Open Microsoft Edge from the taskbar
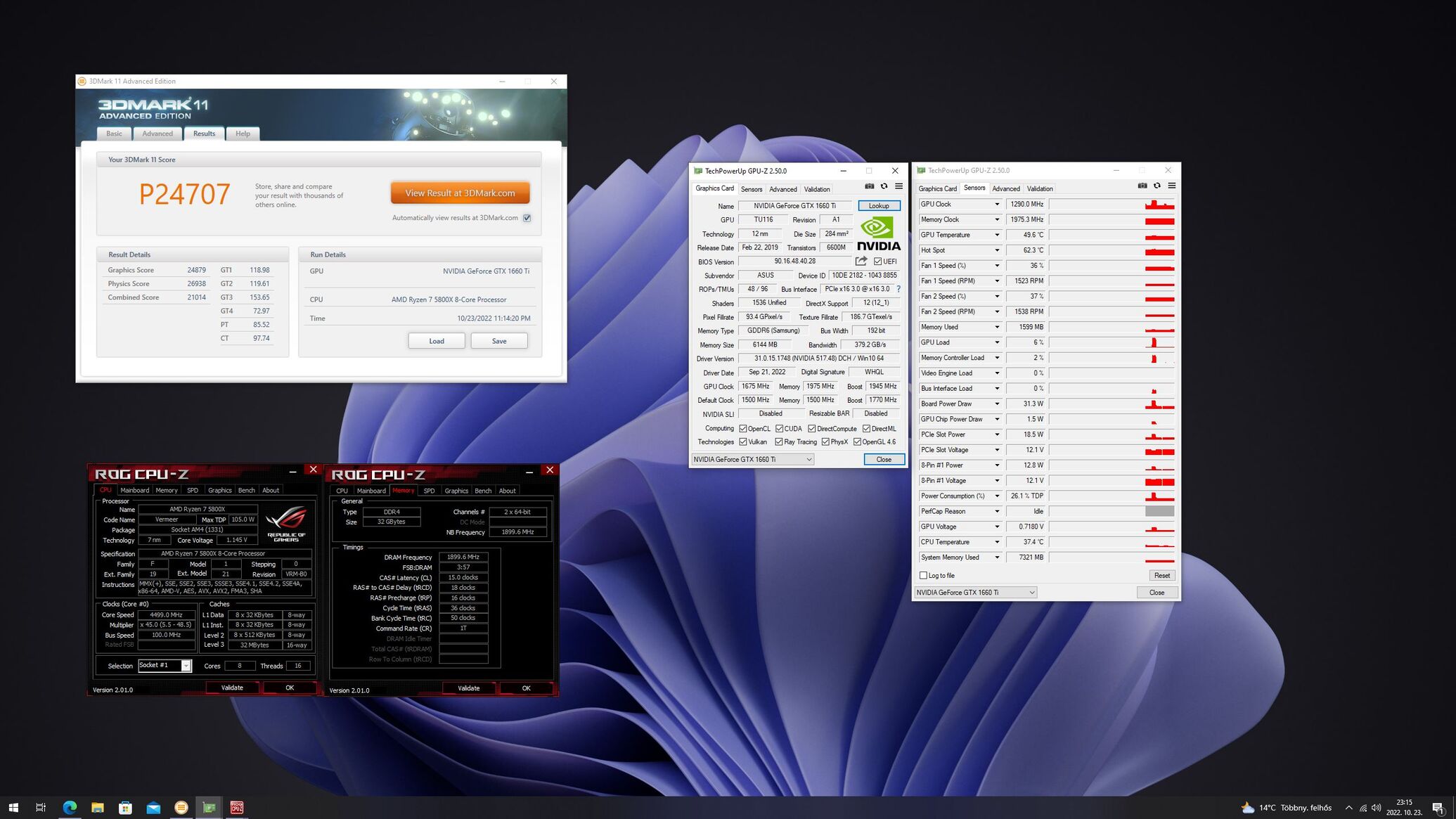 click(70, 807)
